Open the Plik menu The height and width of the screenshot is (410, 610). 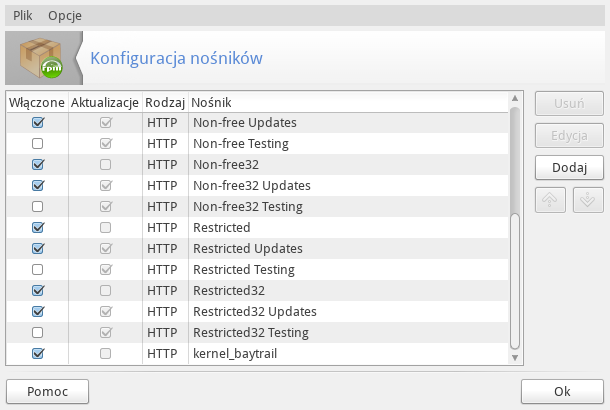coord(23,16)
